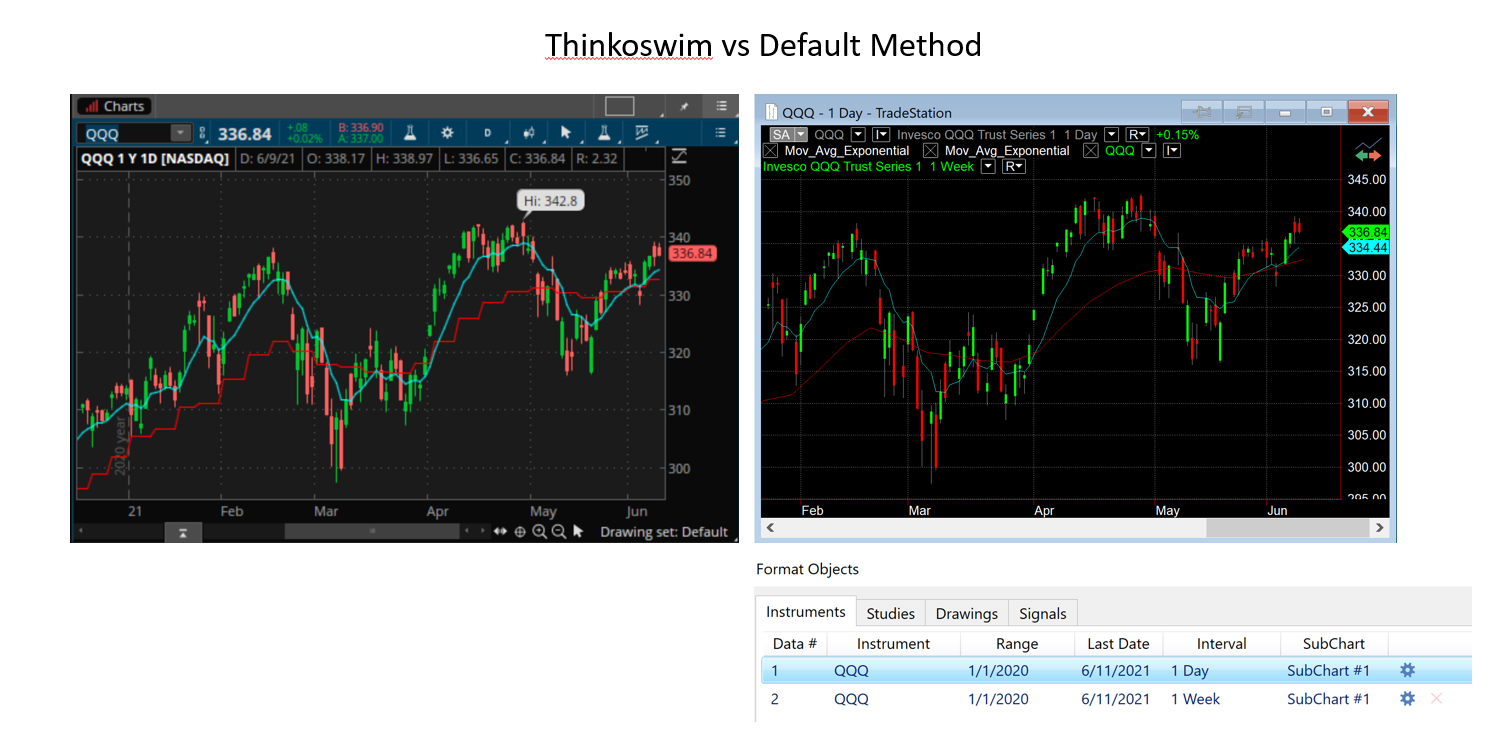Open the dropdown arrow after 1 Day
This screenshot has width=1508, height=754.
click(x=1111, y=135)
